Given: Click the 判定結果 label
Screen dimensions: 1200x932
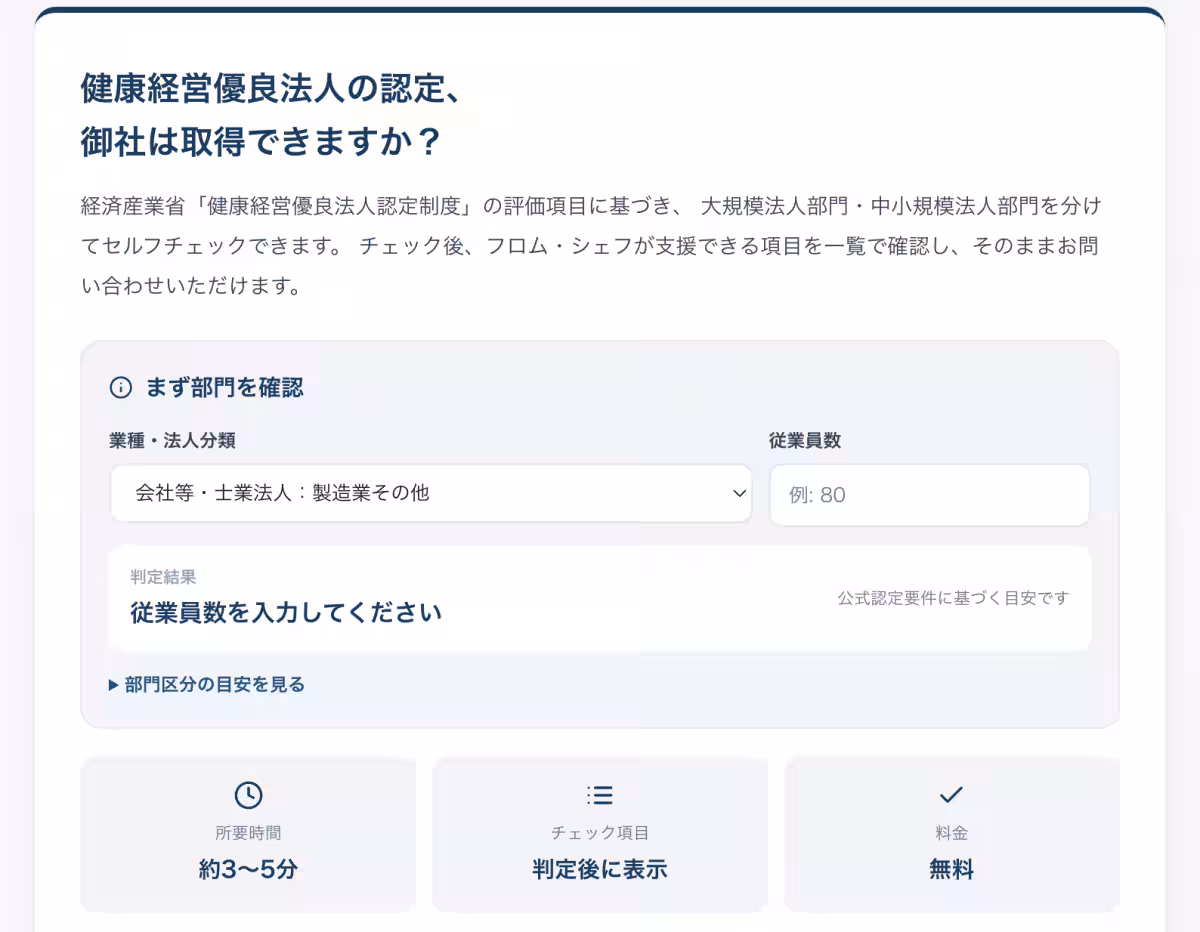Looking at the screenshot, I should pos(163,577).
